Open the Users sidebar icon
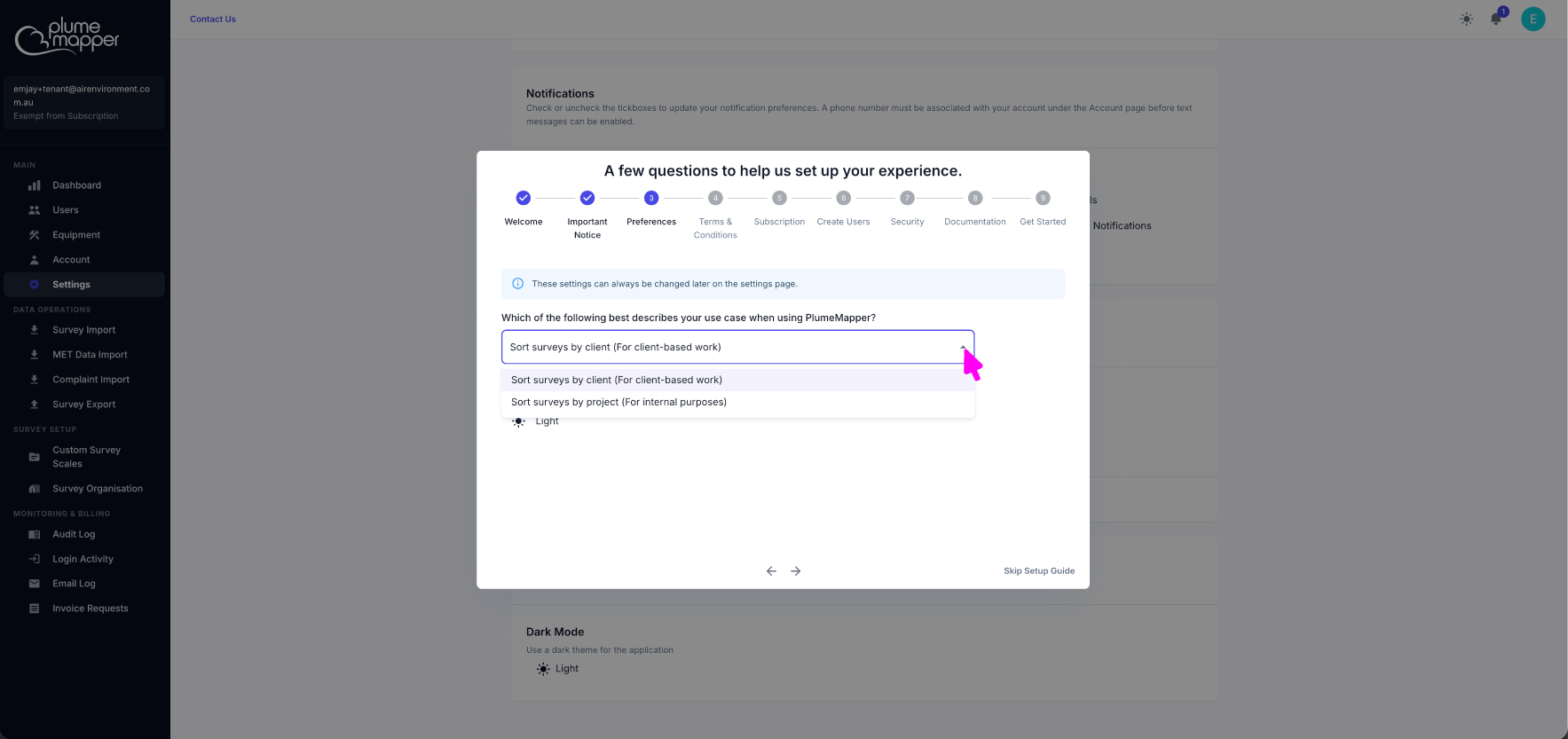 pos(35,210)
